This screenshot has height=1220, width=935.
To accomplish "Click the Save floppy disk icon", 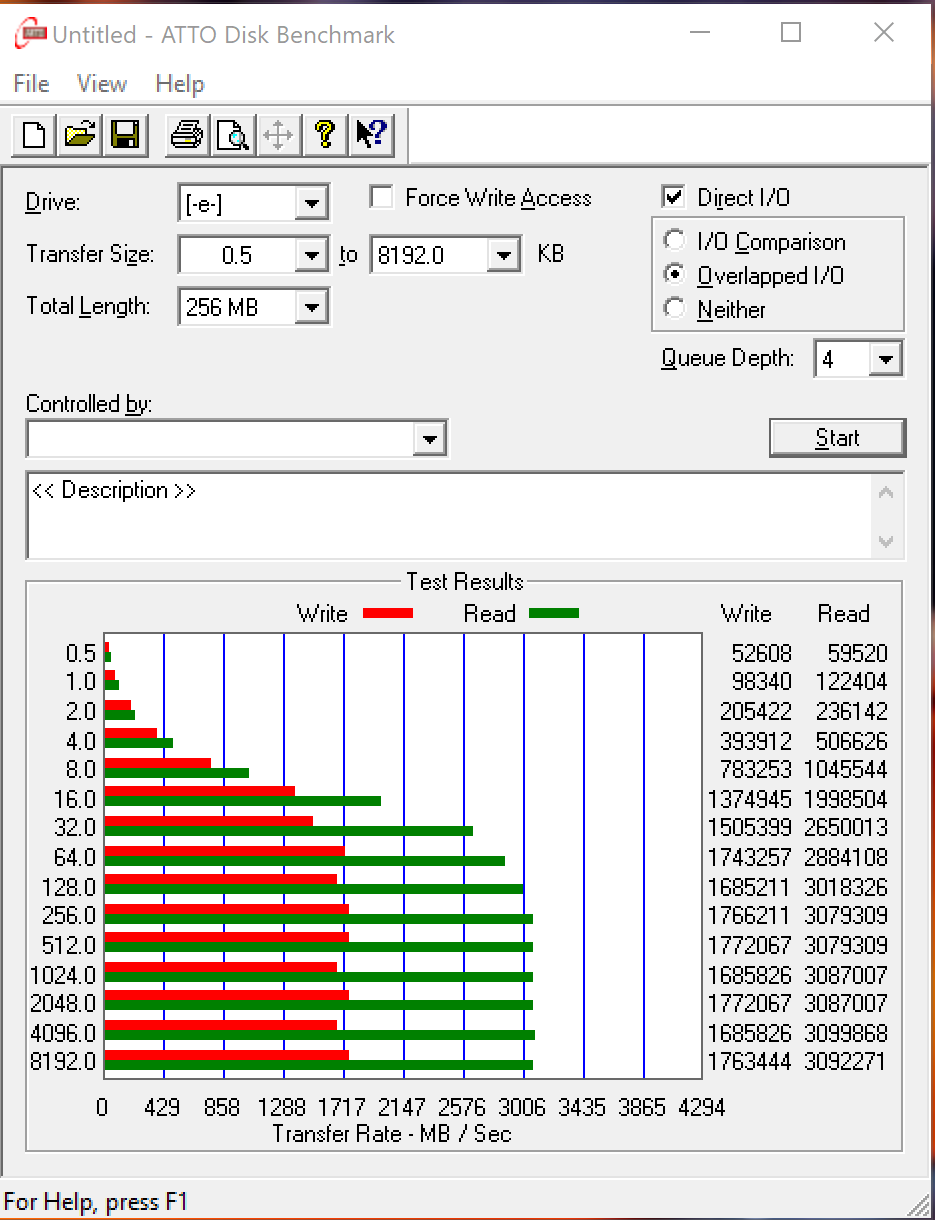I will tap(125, 134).
